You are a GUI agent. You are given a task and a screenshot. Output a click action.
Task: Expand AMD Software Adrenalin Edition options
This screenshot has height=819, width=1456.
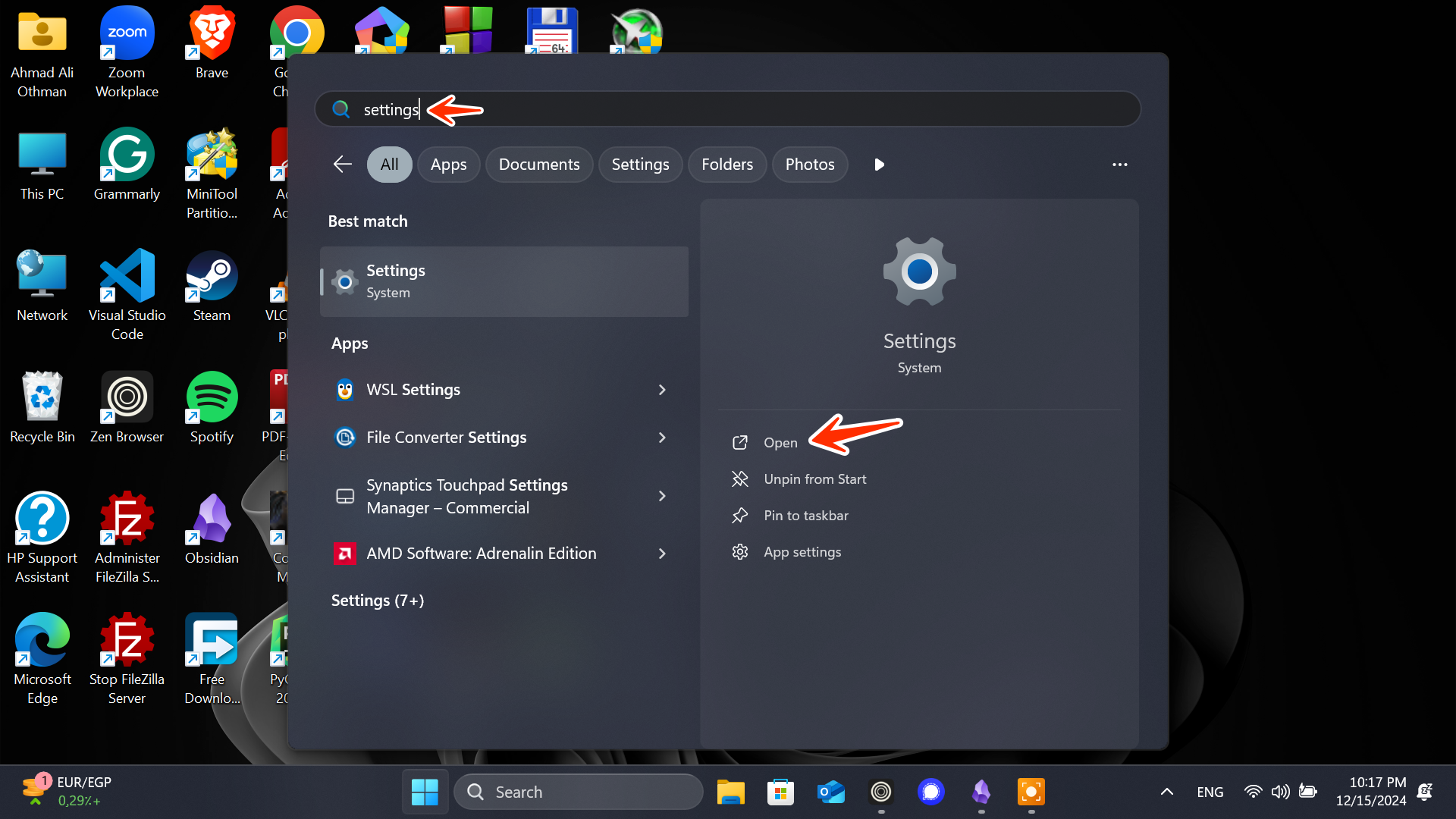click(662, 554)
